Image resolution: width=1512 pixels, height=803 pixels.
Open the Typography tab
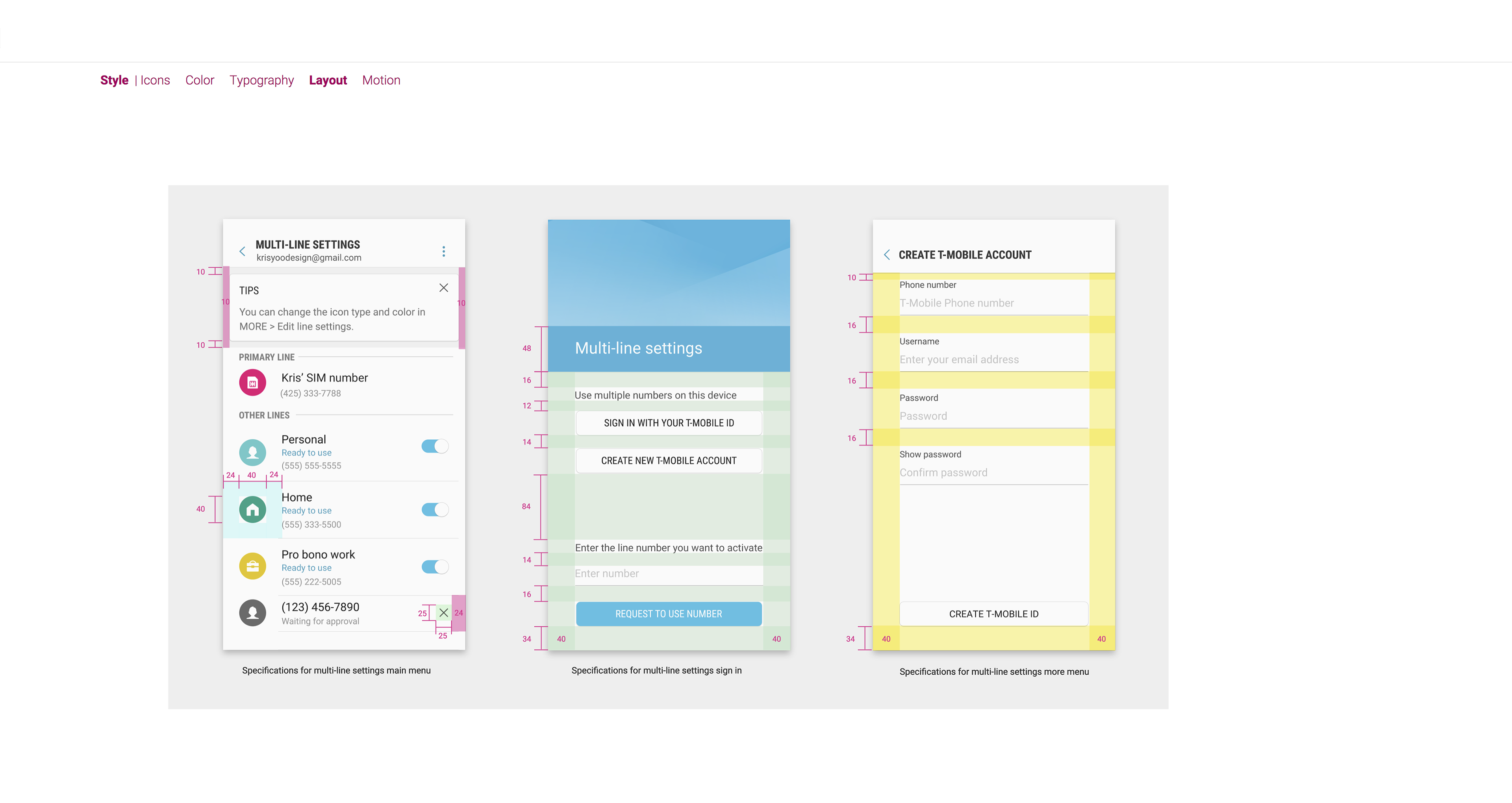261,80
